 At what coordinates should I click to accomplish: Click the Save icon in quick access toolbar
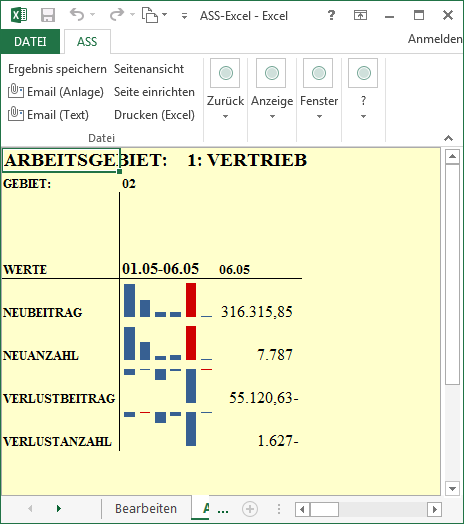pos(48,15)
